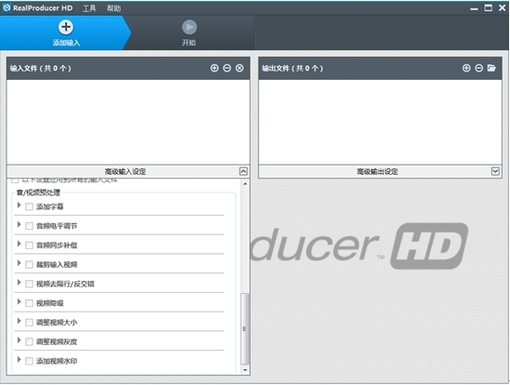This screenshot has height=385, width=510.
Task: Enable the 音频电平调节 checkbox
Action: click(29, 226)
